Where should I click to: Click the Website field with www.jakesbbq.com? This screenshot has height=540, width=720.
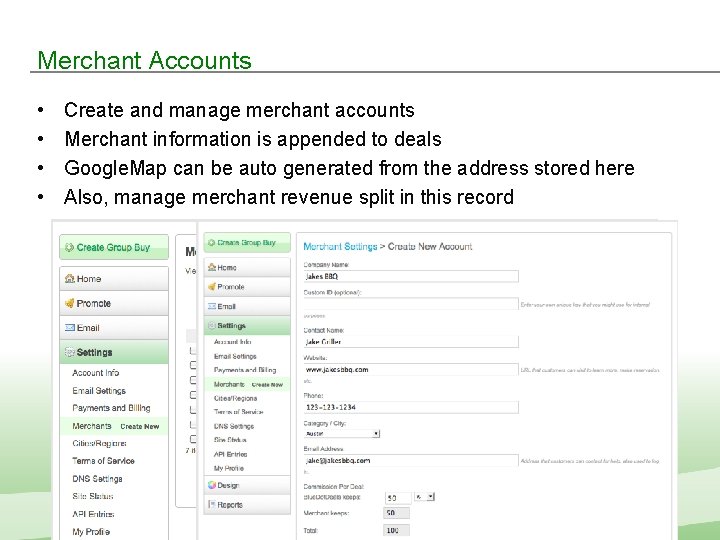(411, 369)
